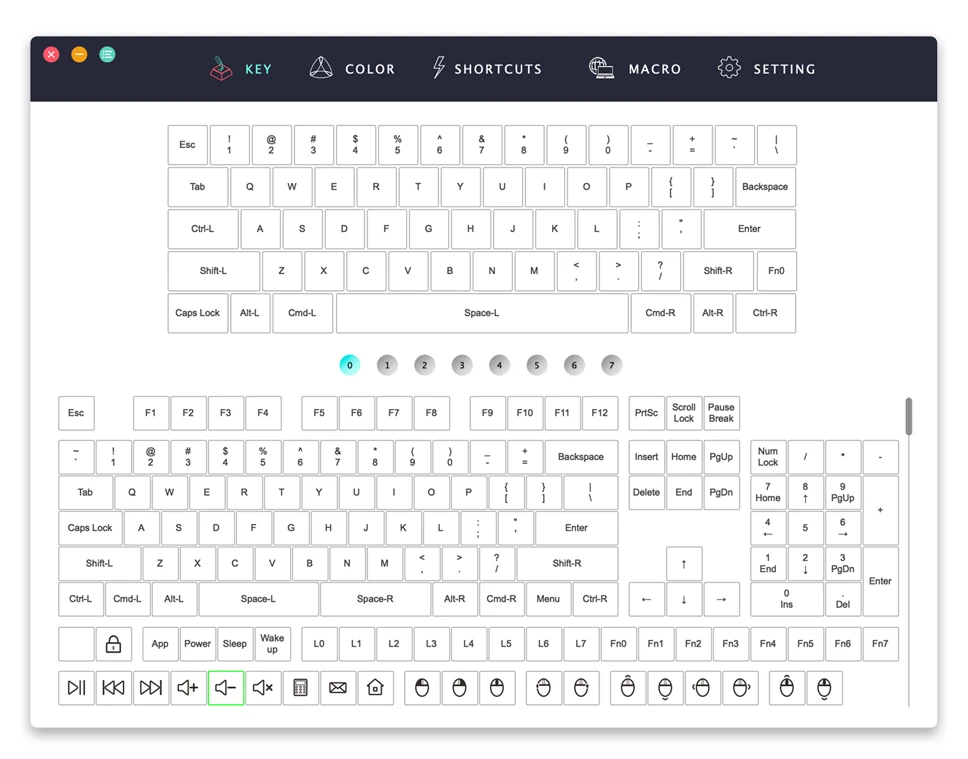Switch to layer 5
Screen dimensions: 968x759
coord(536,365)
